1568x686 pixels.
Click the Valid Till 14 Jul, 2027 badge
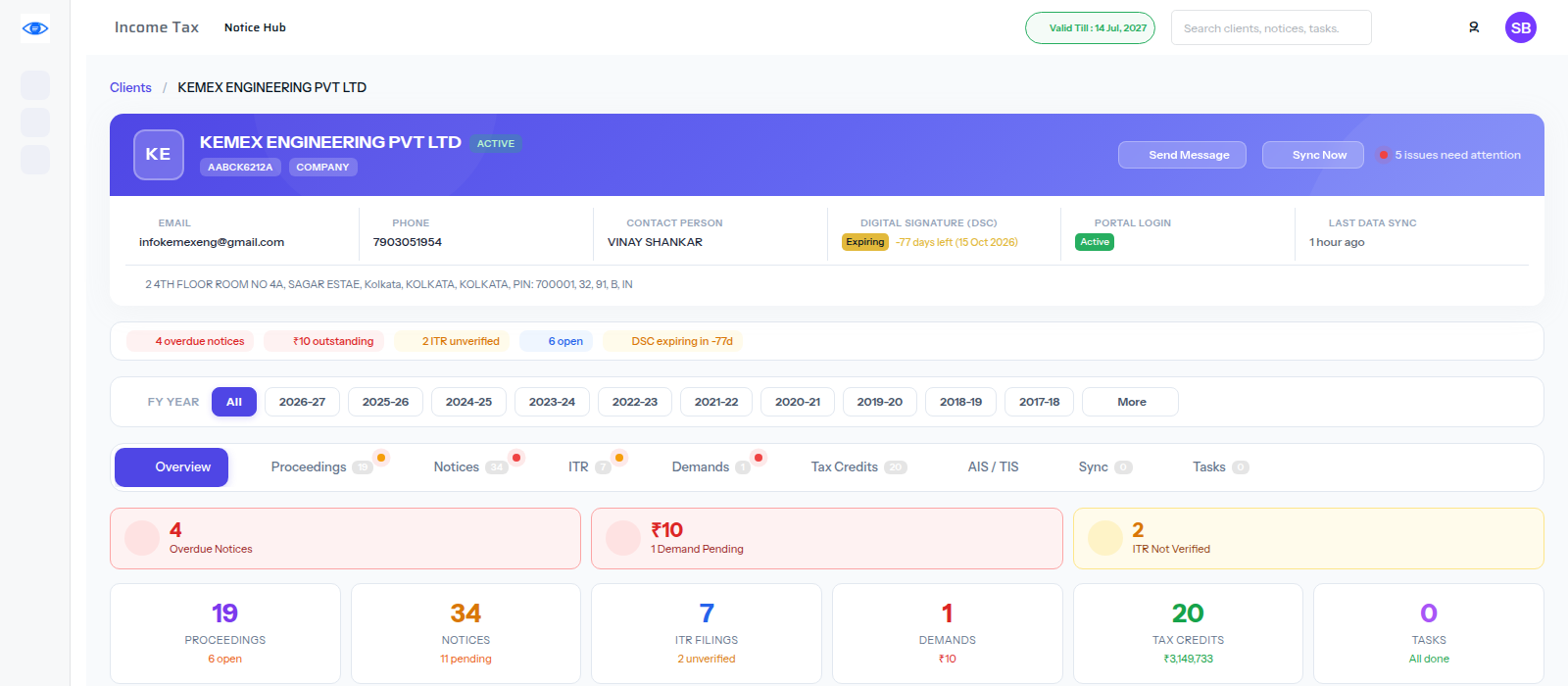[x=1090, y=27]
